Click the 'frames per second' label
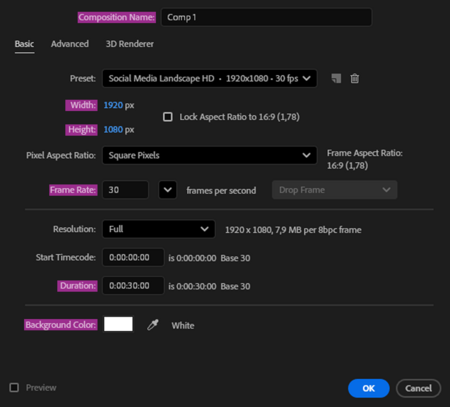The height and width of the screenshot is (407, 450). click(x=221, y=191)
